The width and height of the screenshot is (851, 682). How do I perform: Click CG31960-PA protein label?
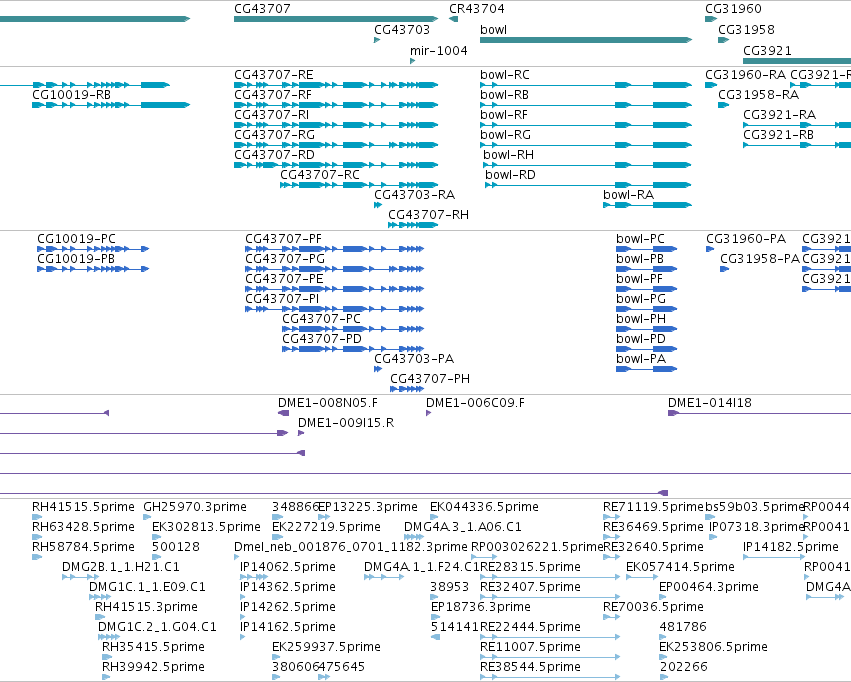pos(746,239)
